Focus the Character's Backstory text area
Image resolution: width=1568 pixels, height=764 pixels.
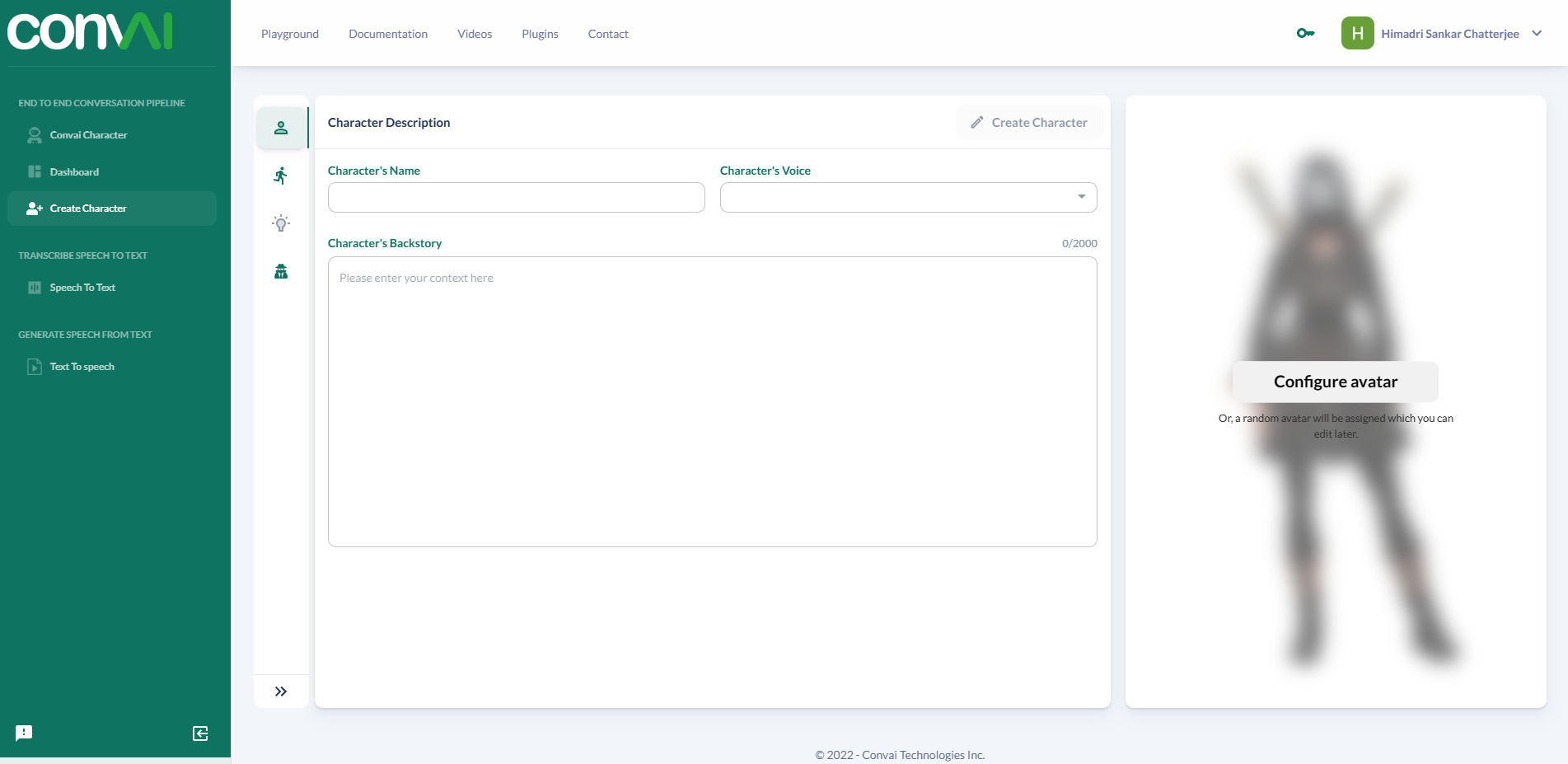[713, 401]
